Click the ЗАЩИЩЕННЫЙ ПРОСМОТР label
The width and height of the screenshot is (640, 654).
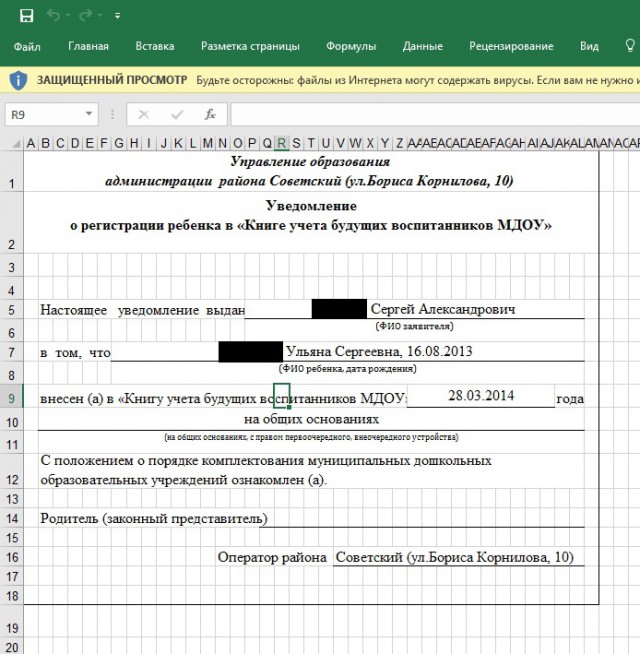tap(112, 80)
